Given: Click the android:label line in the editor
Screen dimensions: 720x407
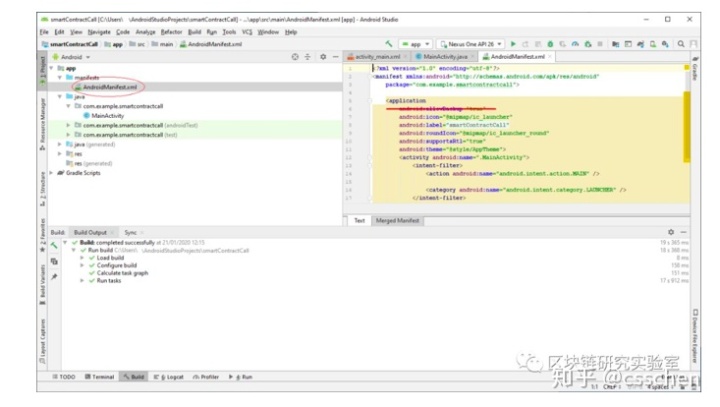Looking at the screenshot, I should click(454, 125).
